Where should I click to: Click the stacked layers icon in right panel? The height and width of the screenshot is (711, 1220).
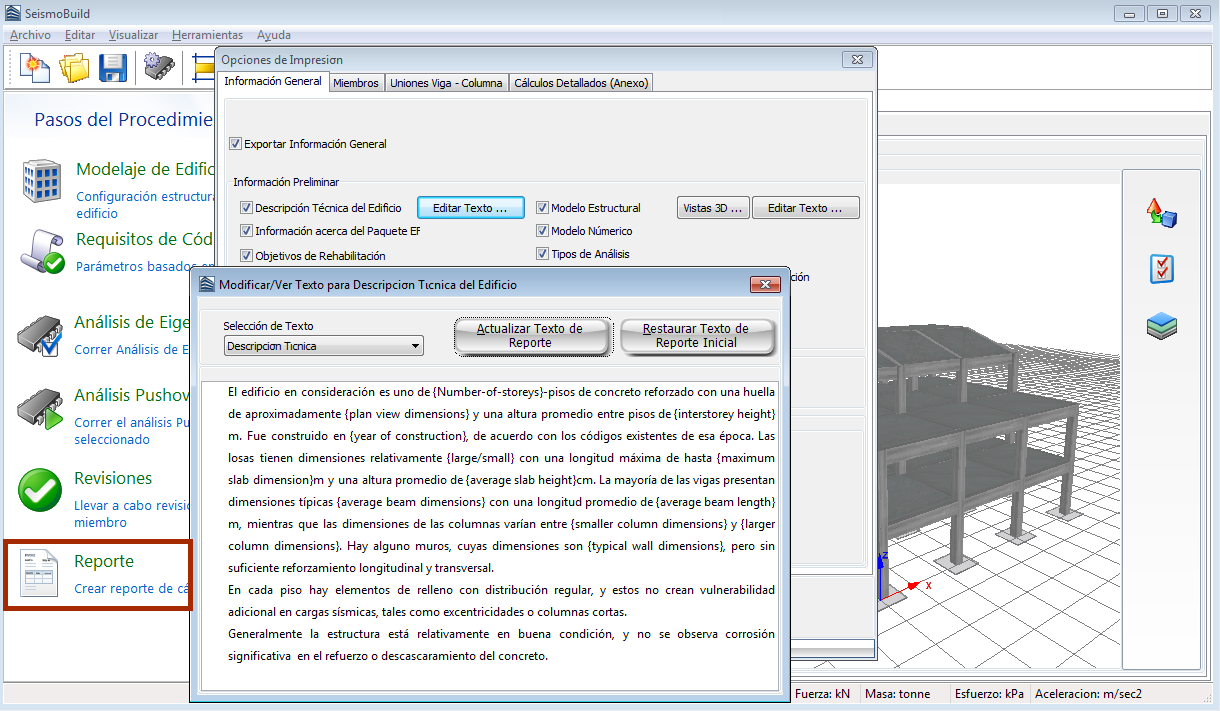[x=1161, y=326]
